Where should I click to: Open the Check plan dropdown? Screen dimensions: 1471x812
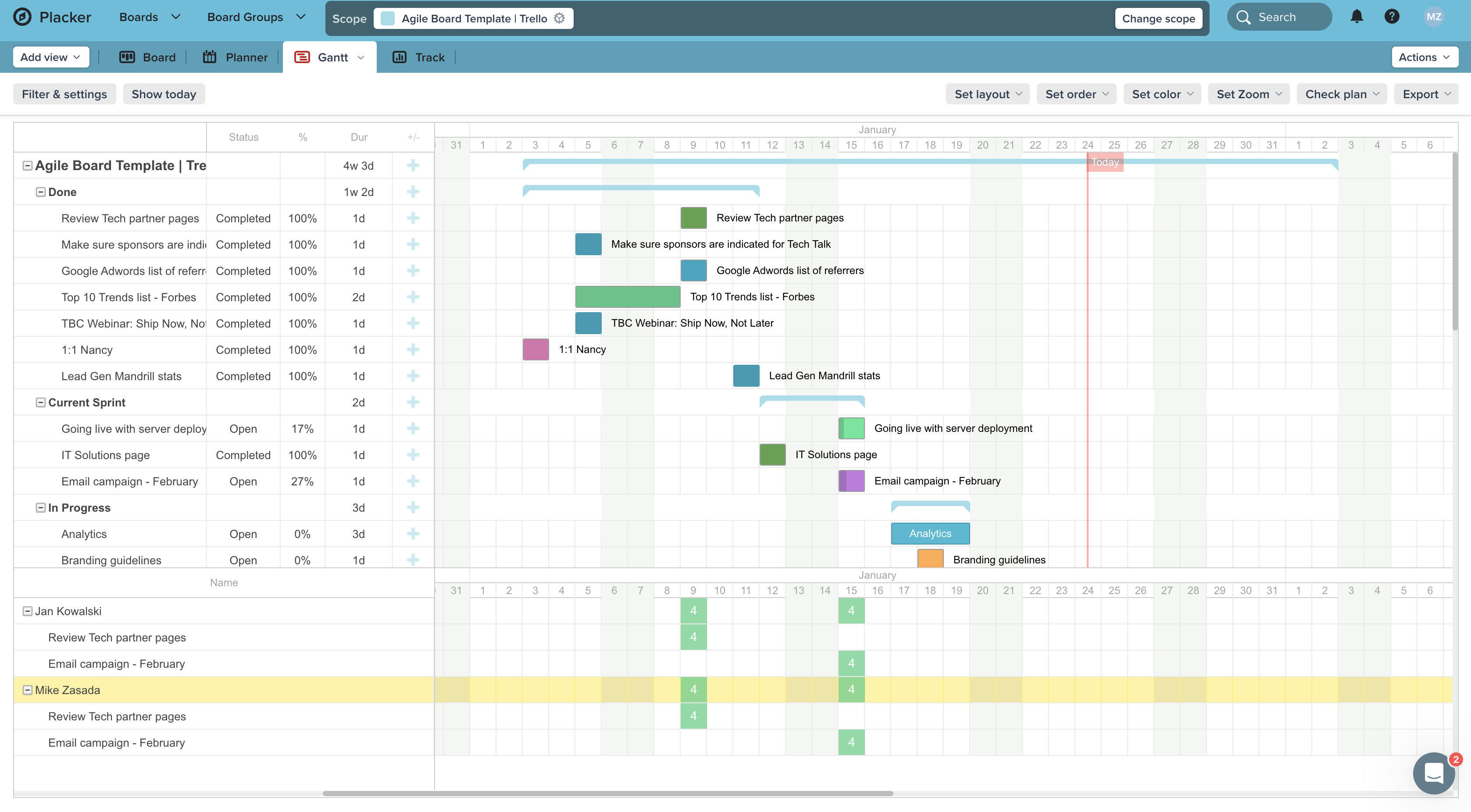1341,94
